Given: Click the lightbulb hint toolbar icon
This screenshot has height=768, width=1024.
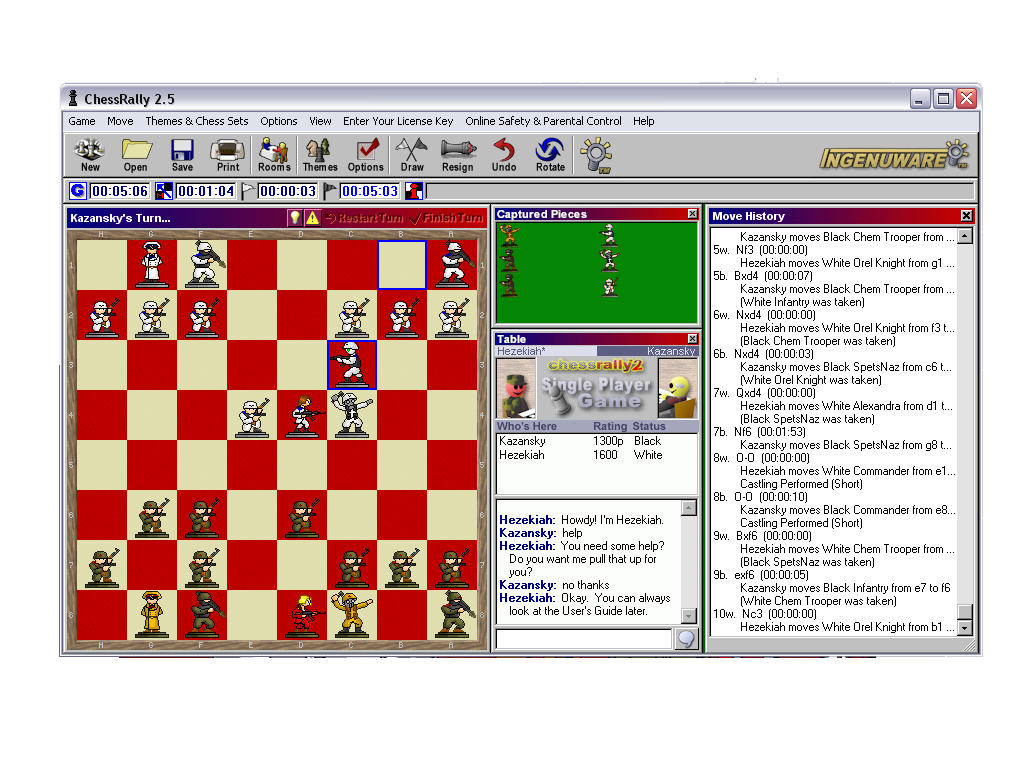Looking at the screenshot, I should click(596, 155).
